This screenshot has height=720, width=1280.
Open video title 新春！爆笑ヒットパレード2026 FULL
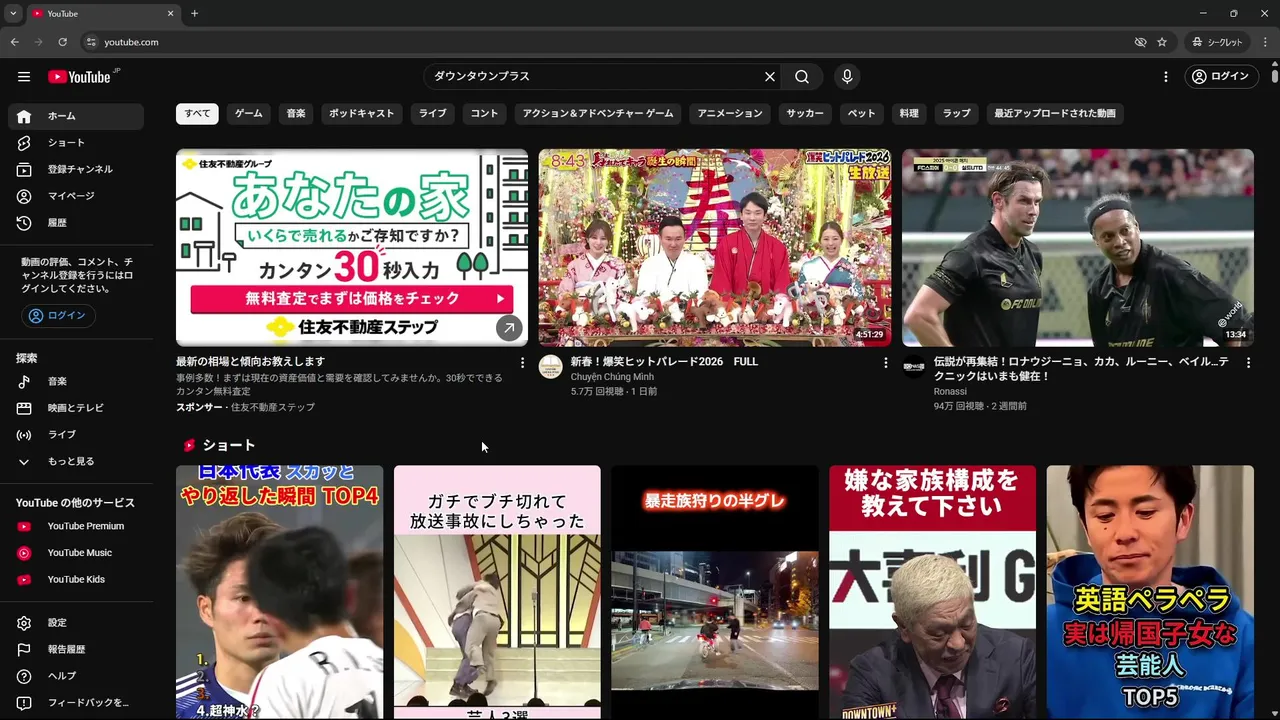[664, 362]
